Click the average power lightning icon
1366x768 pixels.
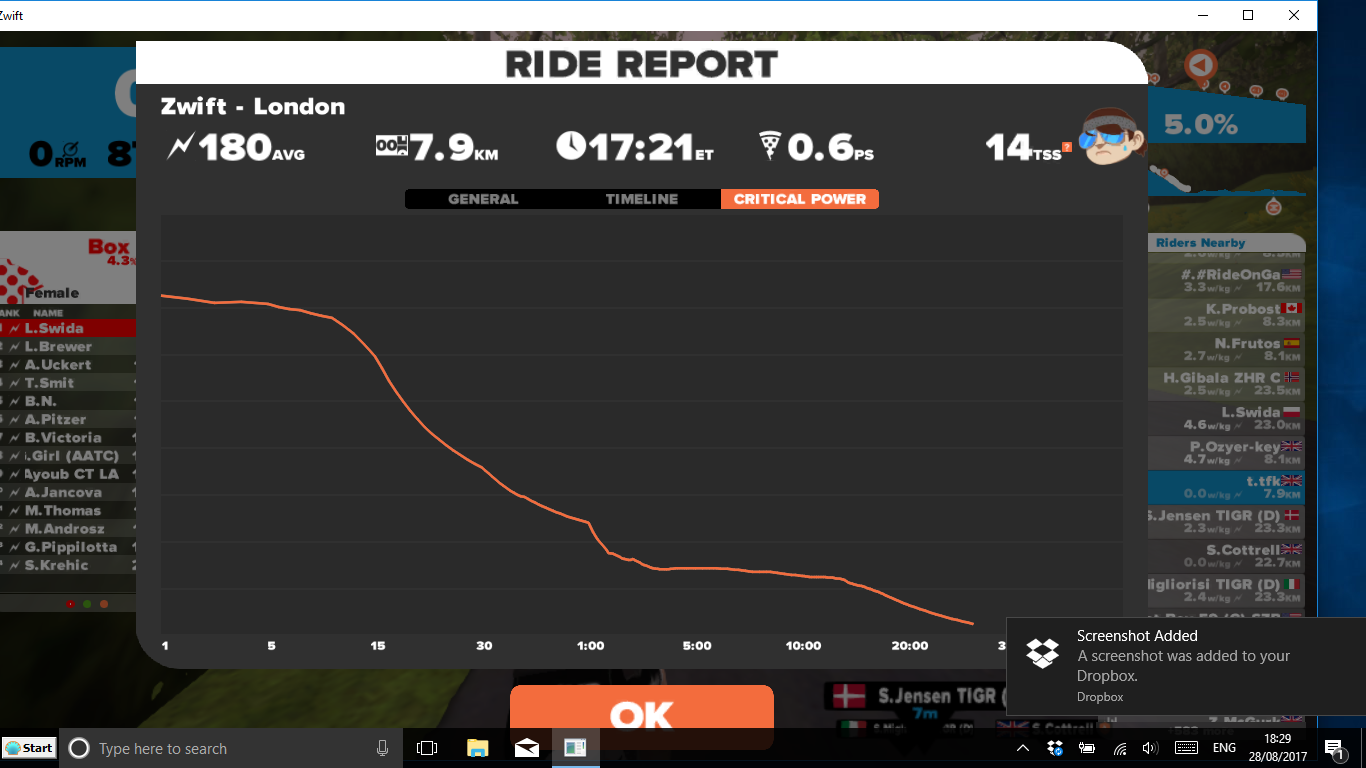pyautogui.click(x=181, y=147)
